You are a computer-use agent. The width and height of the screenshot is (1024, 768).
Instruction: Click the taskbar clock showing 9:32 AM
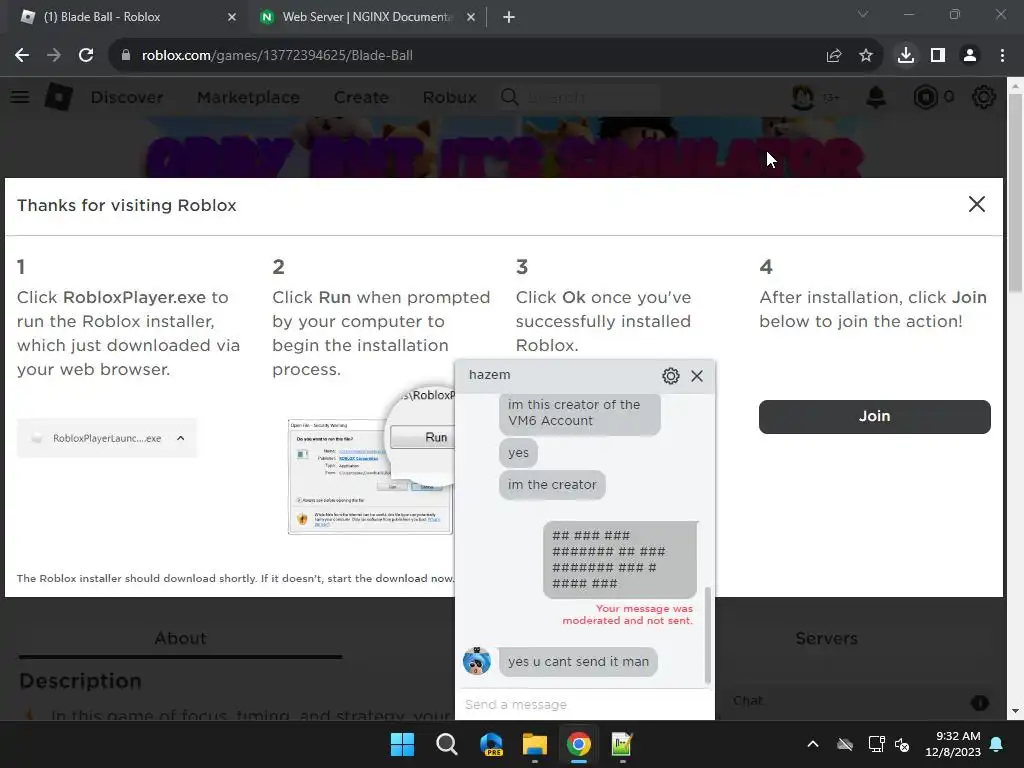click(952, 744)
